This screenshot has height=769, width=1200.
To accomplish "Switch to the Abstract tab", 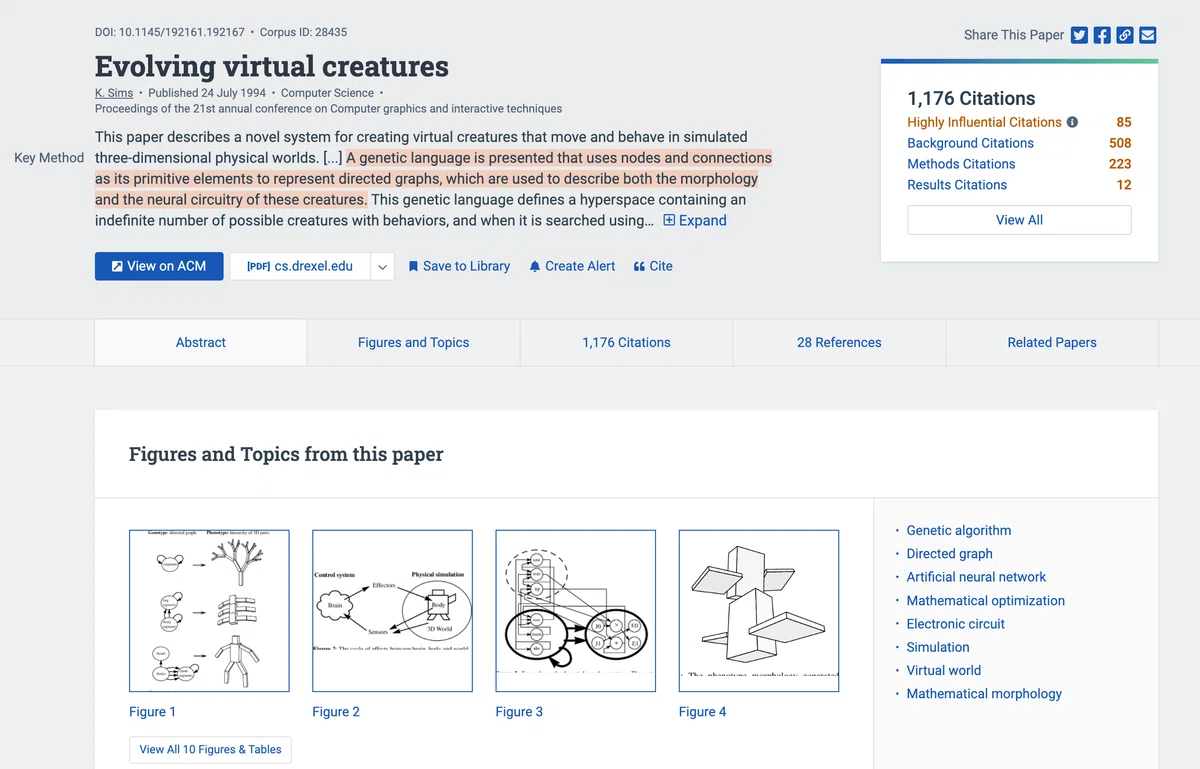I will 201,342.
